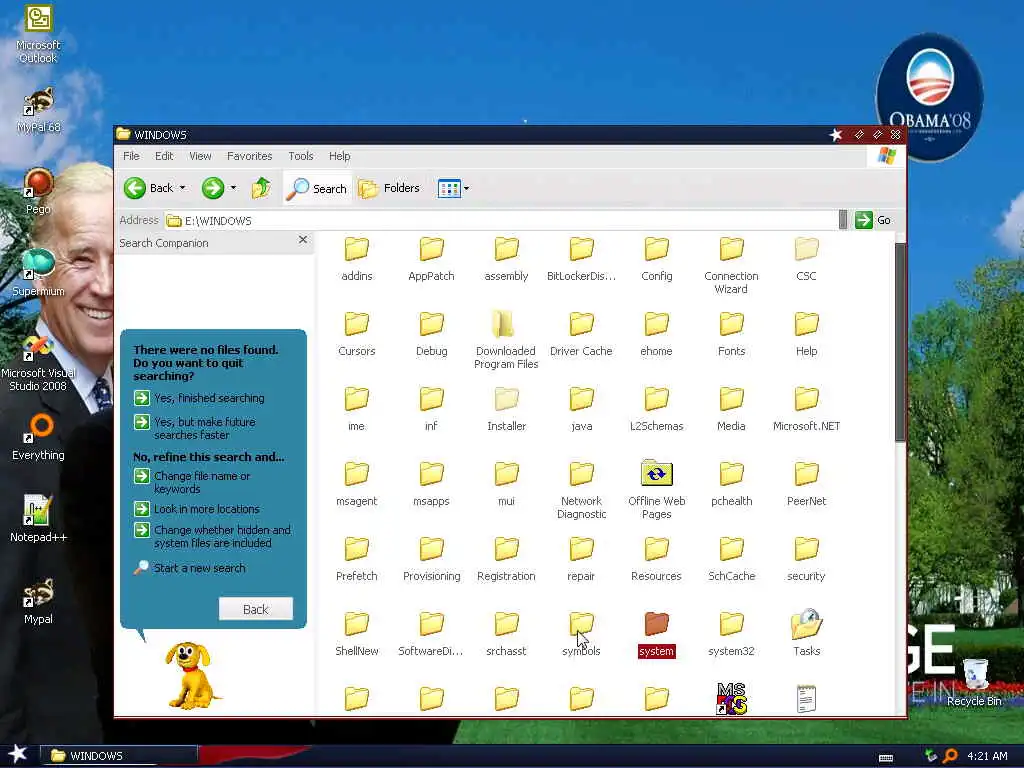Screen dimensions: 1024x768
Task: Open the Edit menu
Action: 164,156
